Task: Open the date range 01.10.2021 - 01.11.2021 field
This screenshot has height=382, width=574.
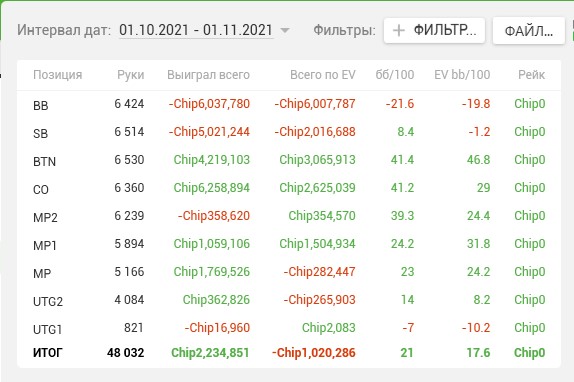Action: (x=196, y=30)
